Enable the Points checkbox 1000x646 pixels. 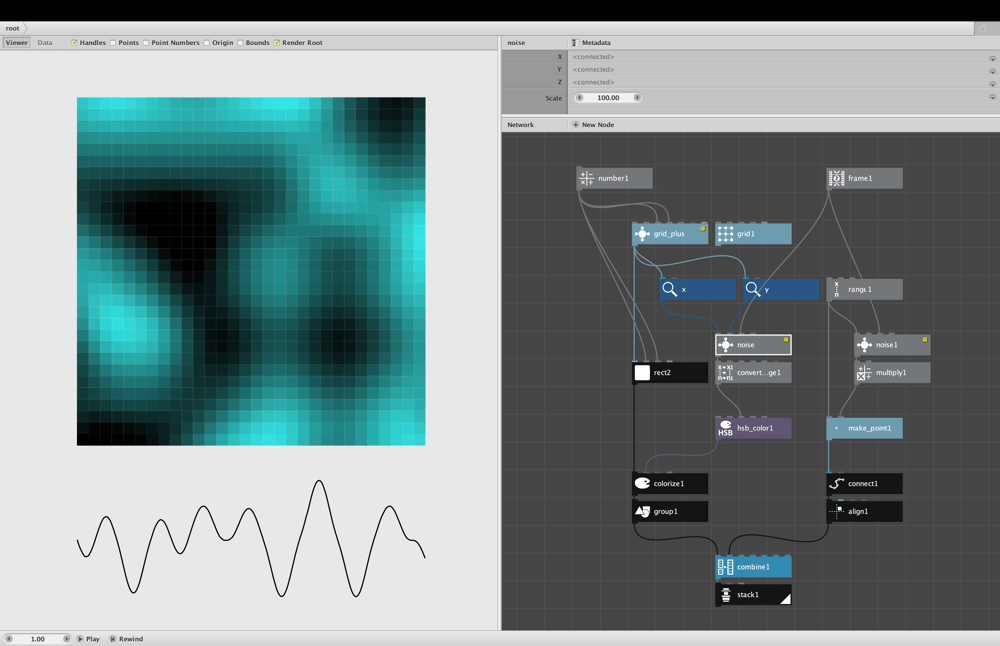(113, 43)
